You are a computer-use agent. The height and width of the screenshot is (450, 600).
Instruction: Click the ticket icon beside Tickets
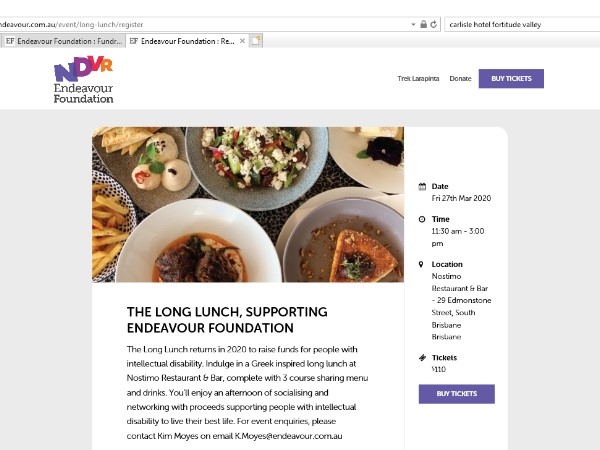422,358
